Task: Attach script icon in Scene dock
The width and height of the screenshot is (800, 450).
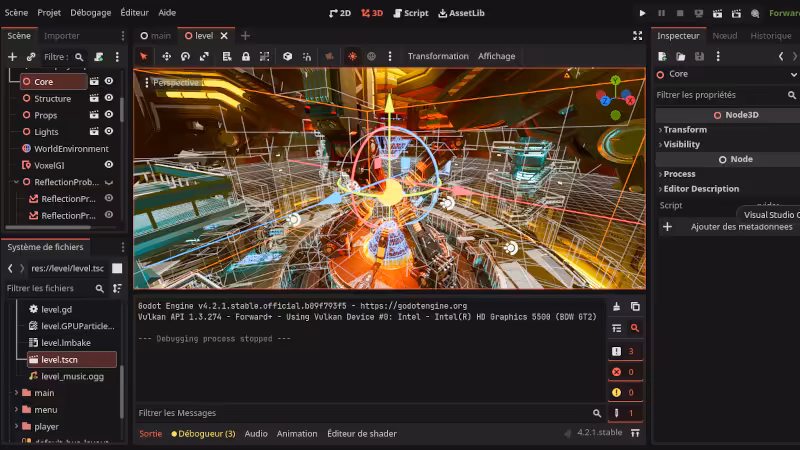Action: (x=99, y=57)
